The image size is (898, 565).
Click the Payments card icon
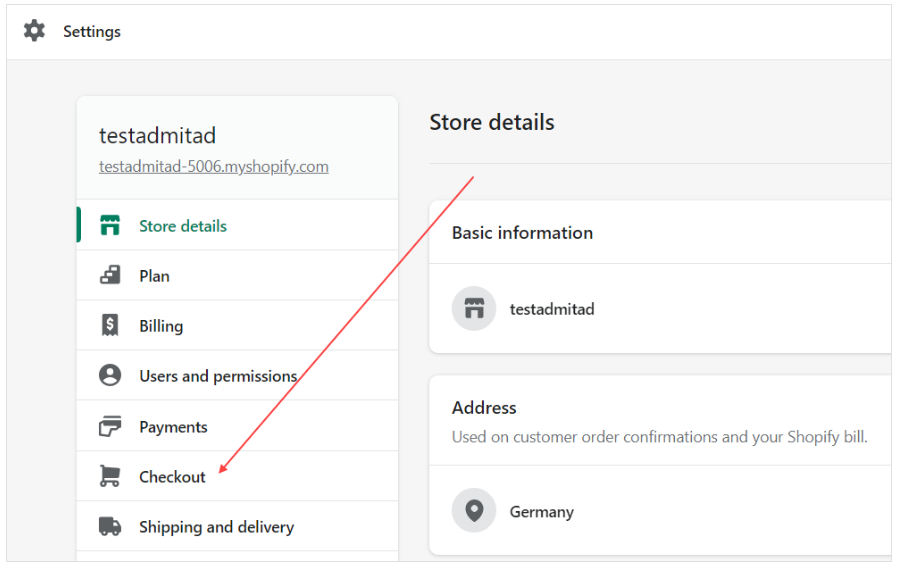[110, 427]
